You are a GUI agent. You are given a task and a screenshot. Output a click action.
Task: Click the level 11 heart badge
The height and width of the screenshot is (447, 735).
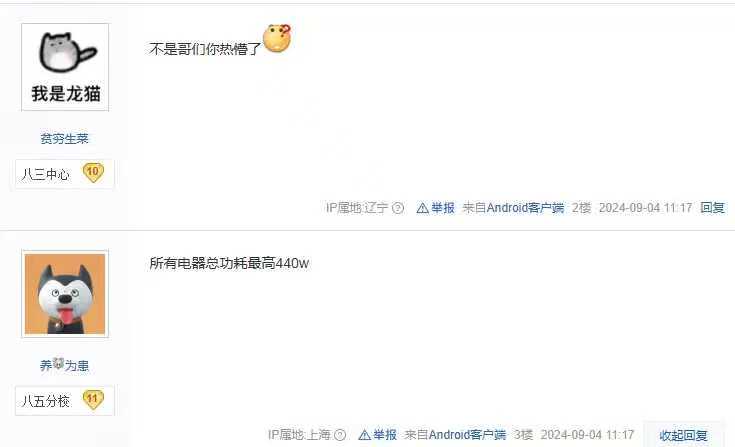[93, 400]
